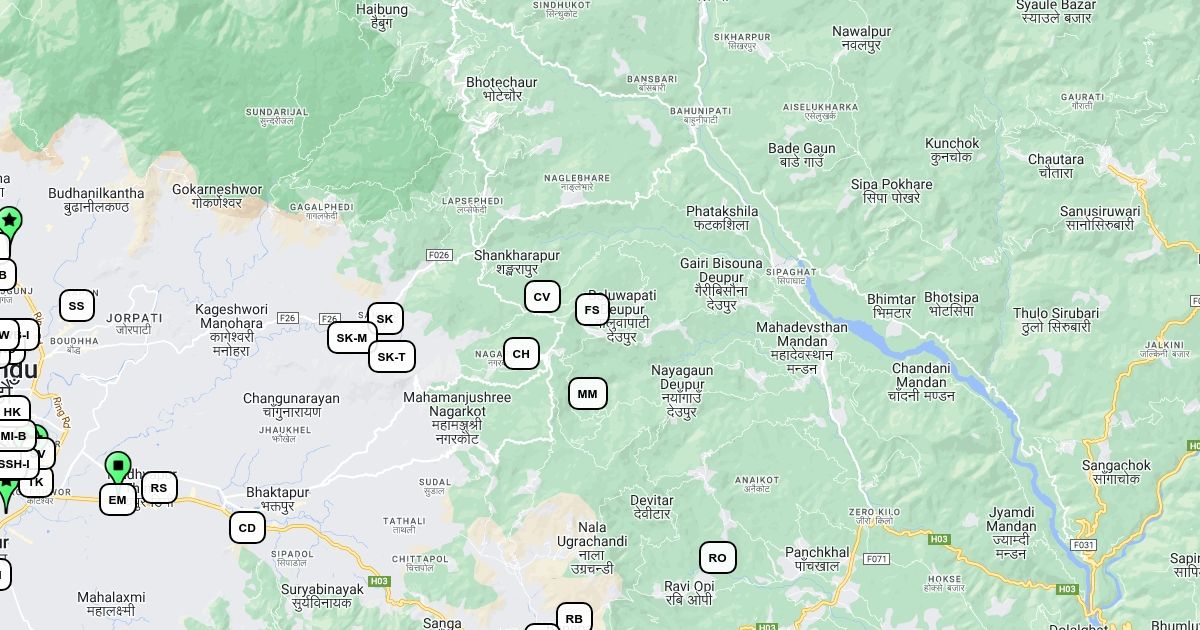Click the SS map marker

[x=77, y=306]
